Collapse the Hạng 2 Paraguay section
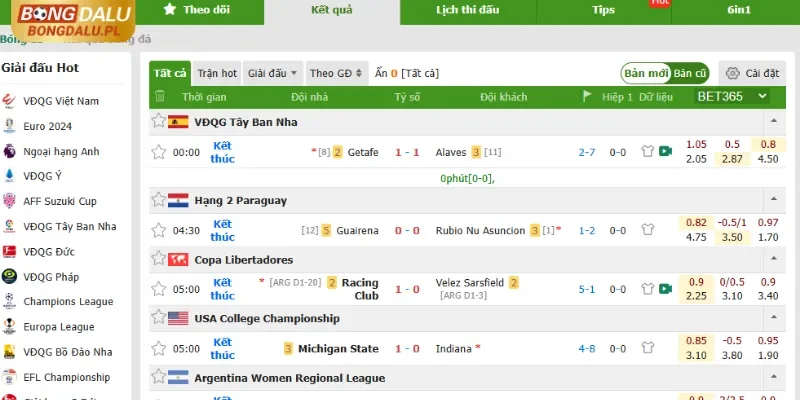 771,200
